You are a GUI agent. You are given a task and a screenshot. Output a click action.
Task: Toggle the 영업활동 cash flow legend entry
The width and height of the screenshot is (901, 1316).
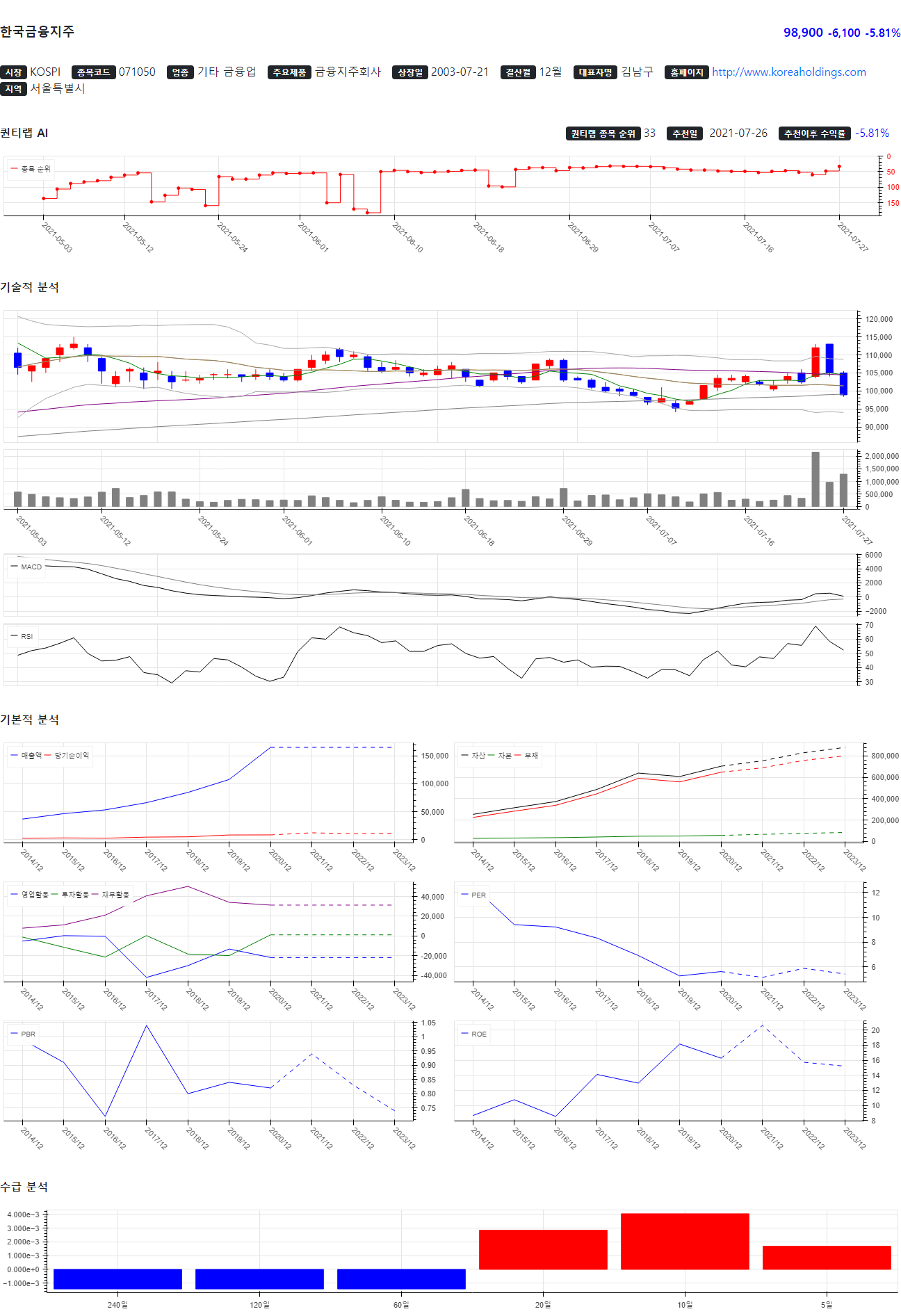29,895
